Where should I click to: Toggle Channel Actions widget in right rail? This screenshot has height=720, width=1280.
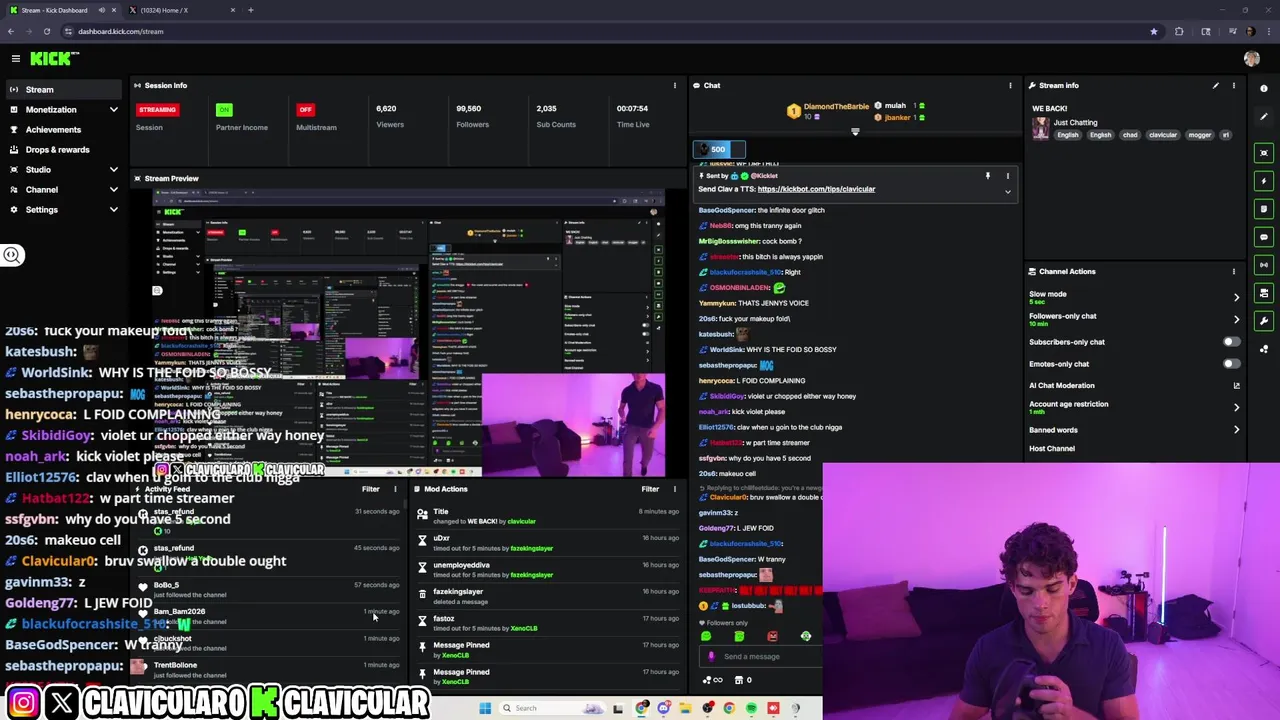pos(1264,293)
